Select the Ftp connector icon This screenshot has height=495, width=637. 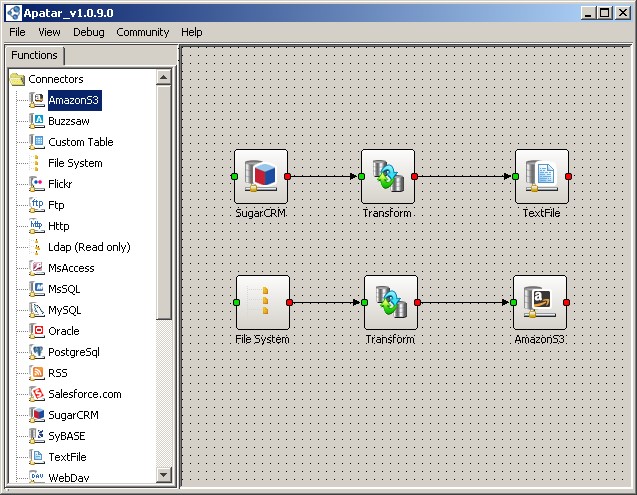pos(37,205)
